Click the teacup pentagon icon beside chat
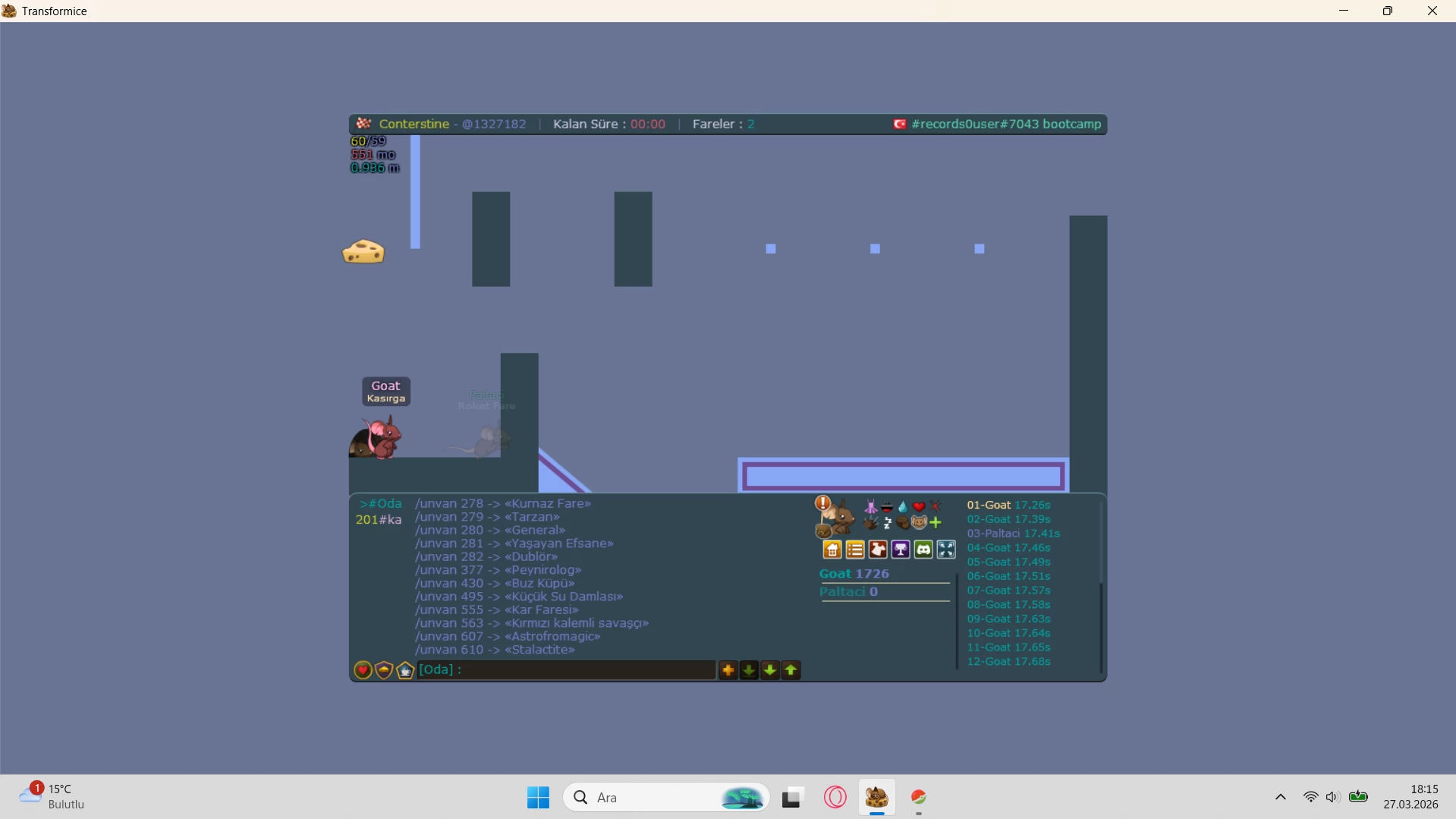Image resolution: width=1456 pixels, height=819 pixels. 405,670
